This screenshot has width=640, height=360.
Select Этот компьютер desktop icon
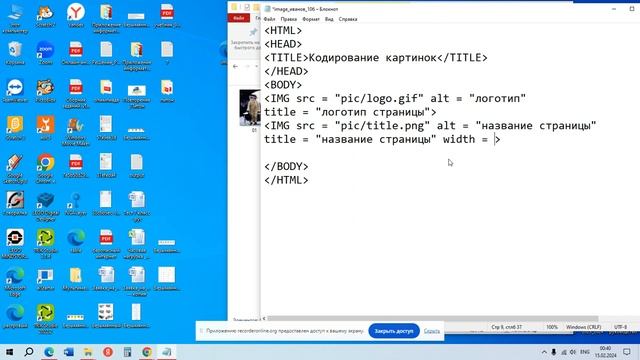point(15,17)
